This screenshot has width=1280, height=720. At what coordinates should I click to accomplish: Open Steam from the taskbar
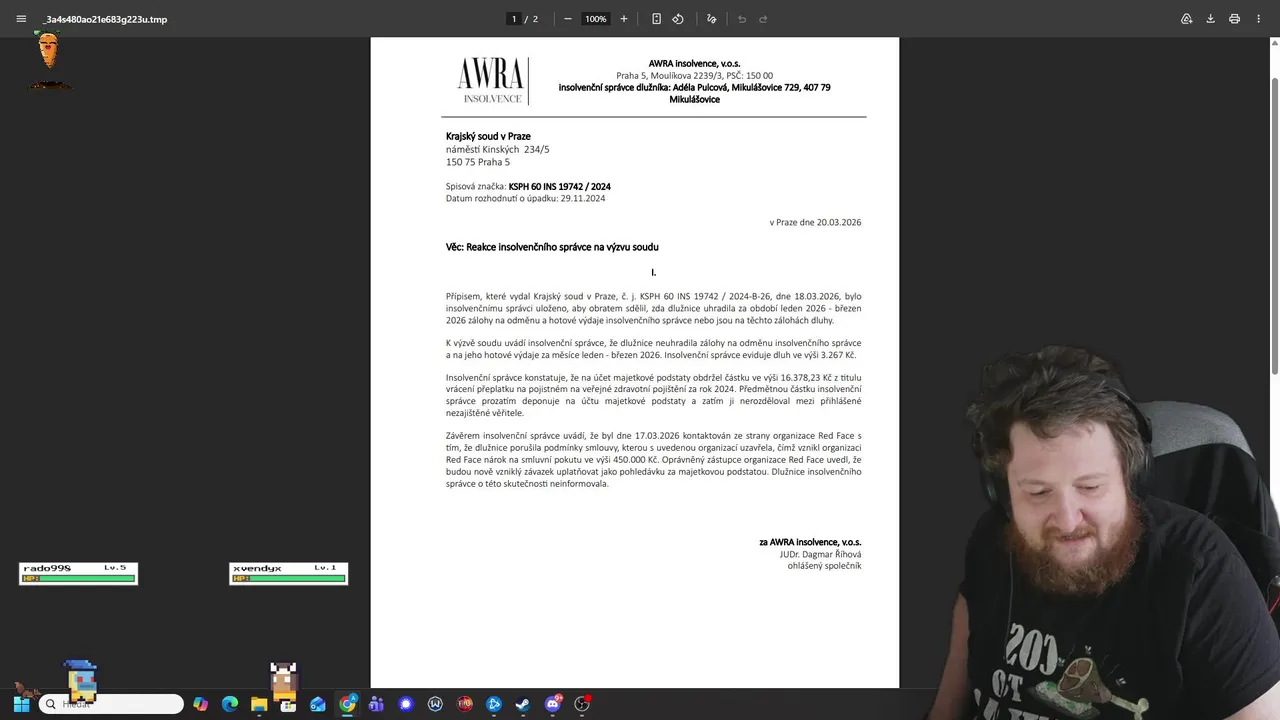[523, 704]
